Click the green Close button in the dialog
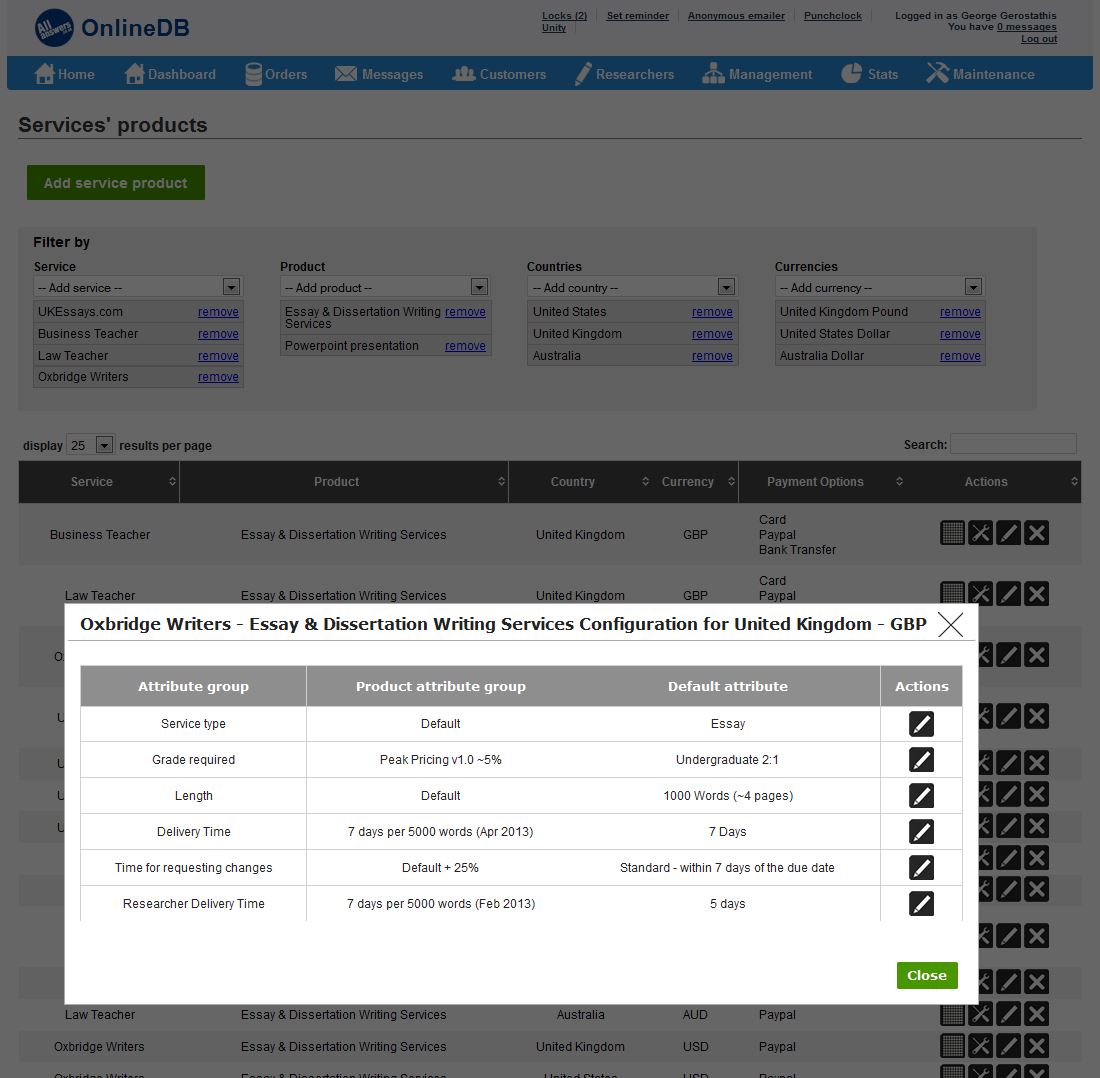1100x1078 pixels. 927,976
